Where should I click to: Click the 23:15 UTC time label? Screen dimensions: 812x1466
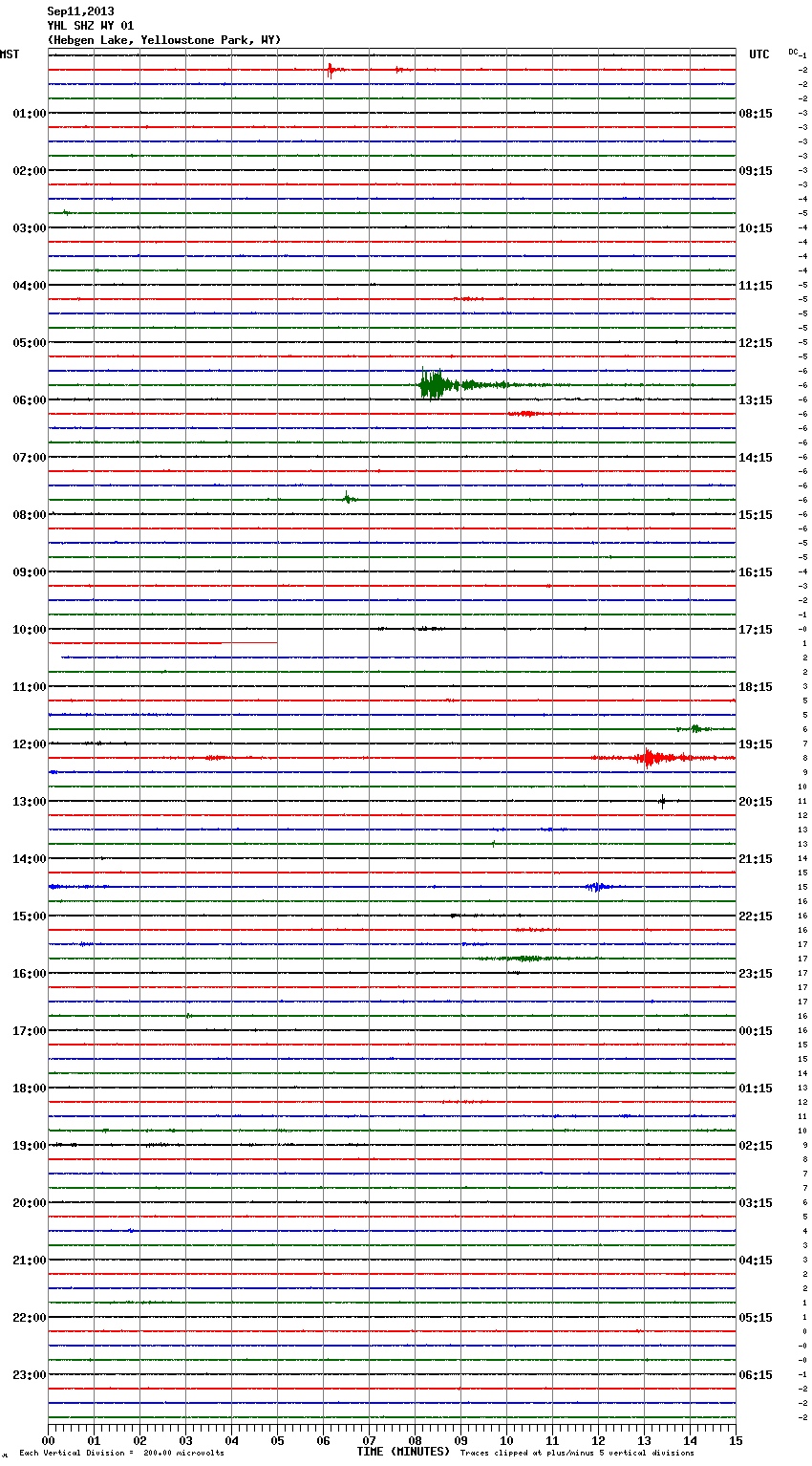[756, 974]
